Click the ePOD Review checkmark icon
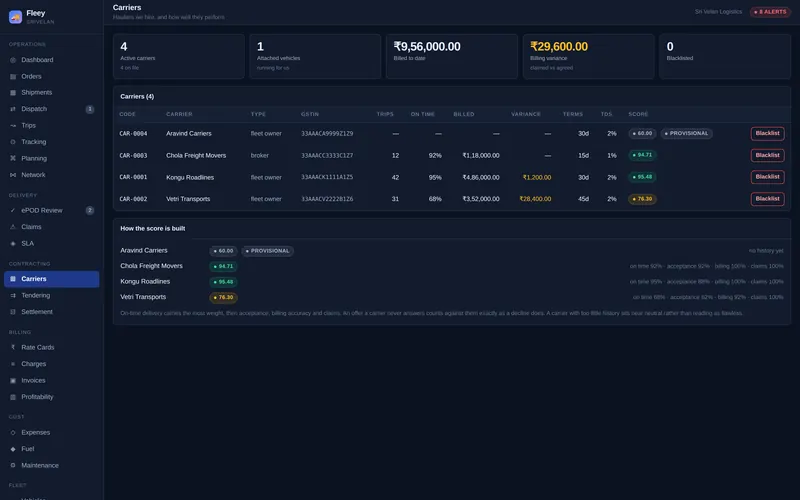This screenshot has height=500, width=800. pos(13,210)
